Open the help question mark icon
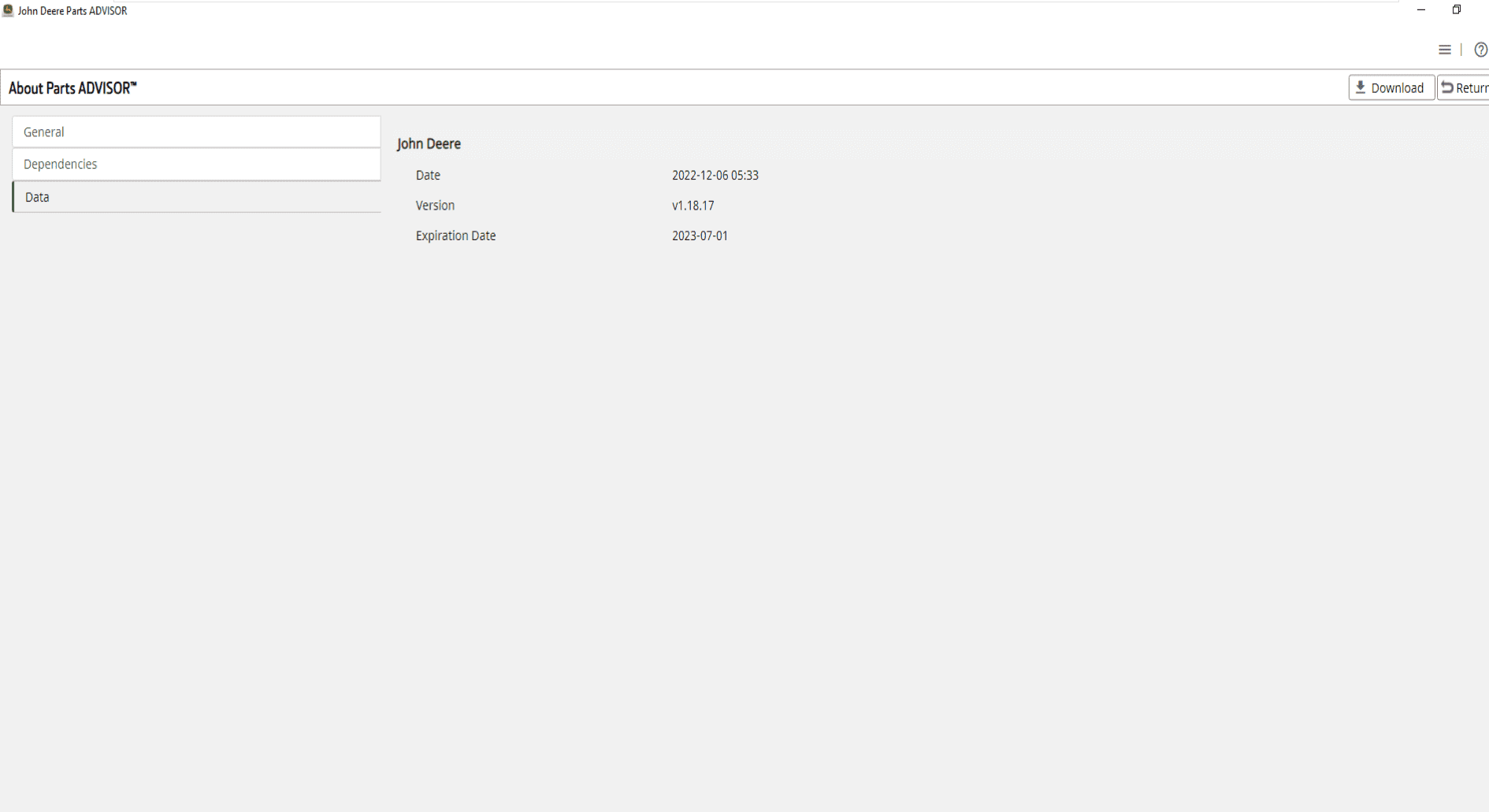The width and height of the screenshot is (1489, 812). pos(1481,50)
